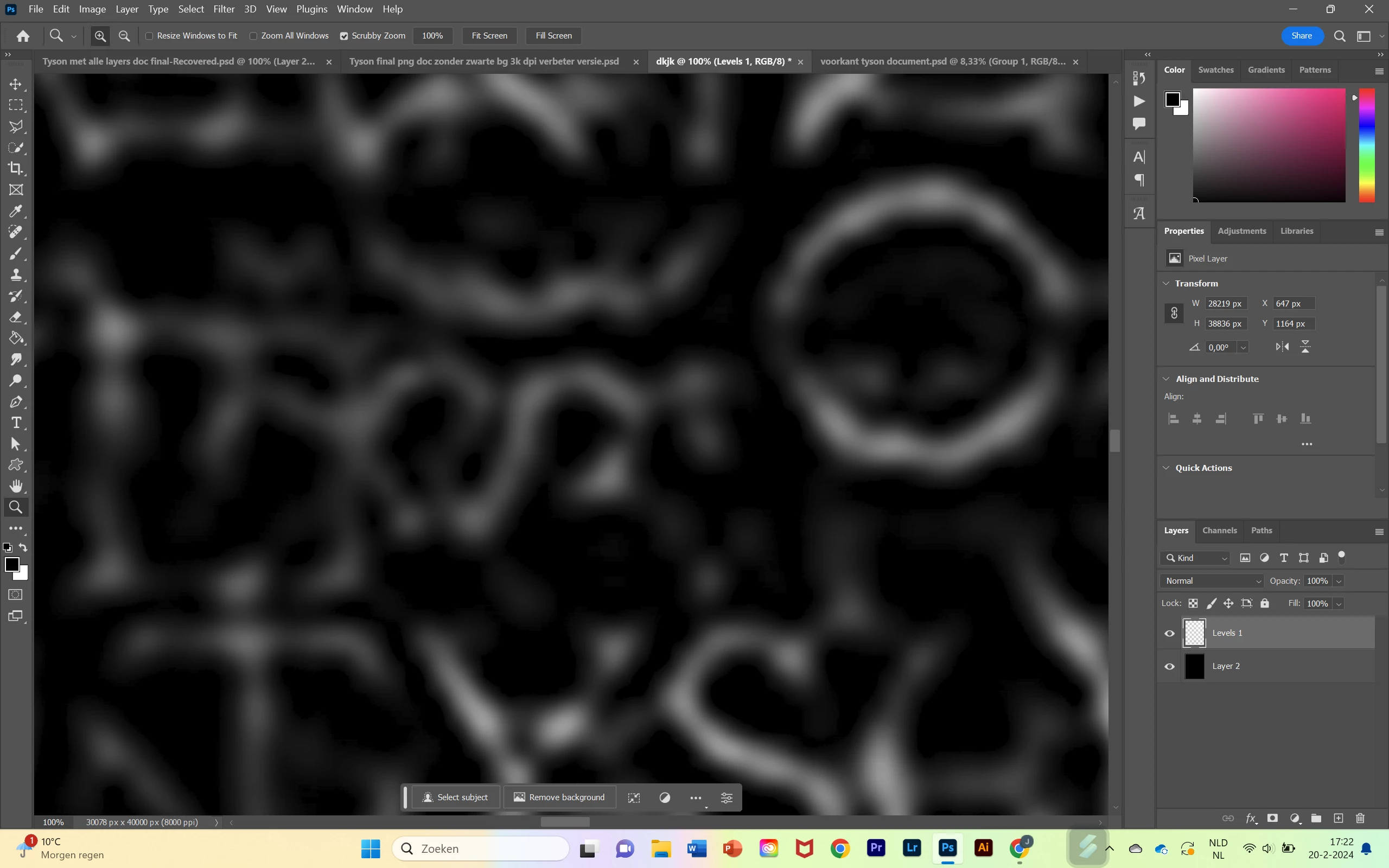The height and width of the screenshot is (868, 1389).
Task: Delete layer using trash icon
Action: coord(1360,818)
